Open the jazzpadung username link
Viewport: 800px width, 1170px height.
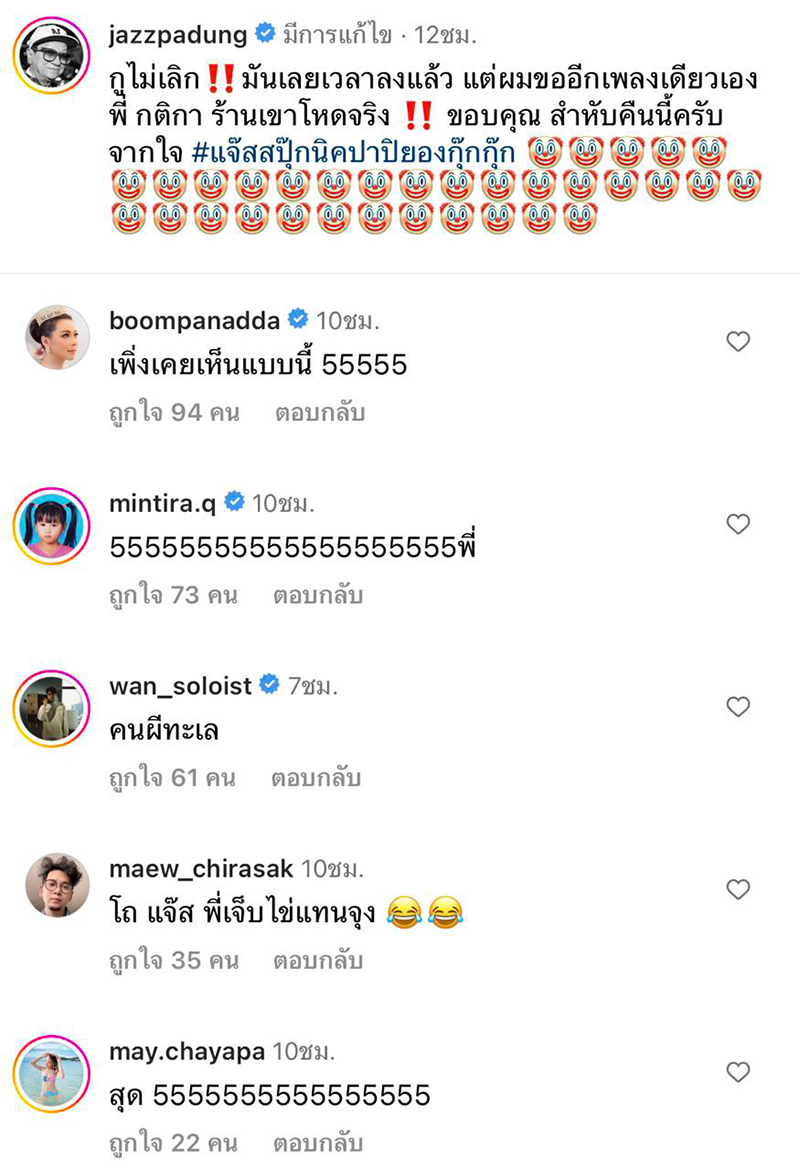click(176, 35)
